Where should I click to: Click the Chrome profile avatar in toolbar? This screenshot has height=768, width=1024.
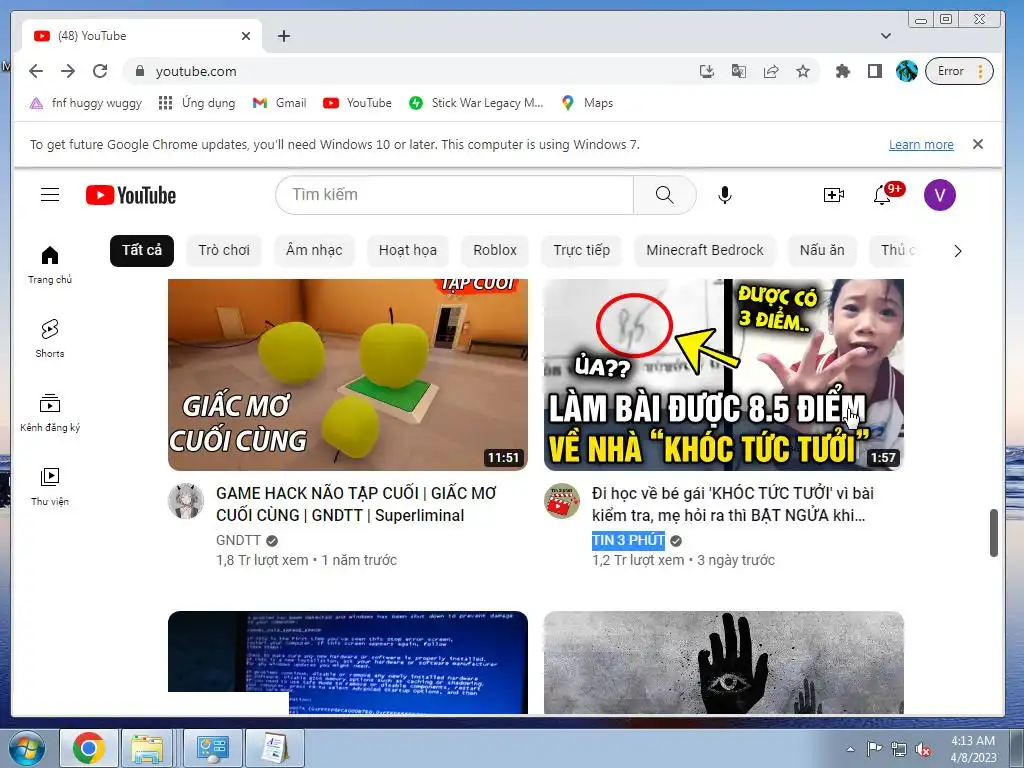click(906, 71)
